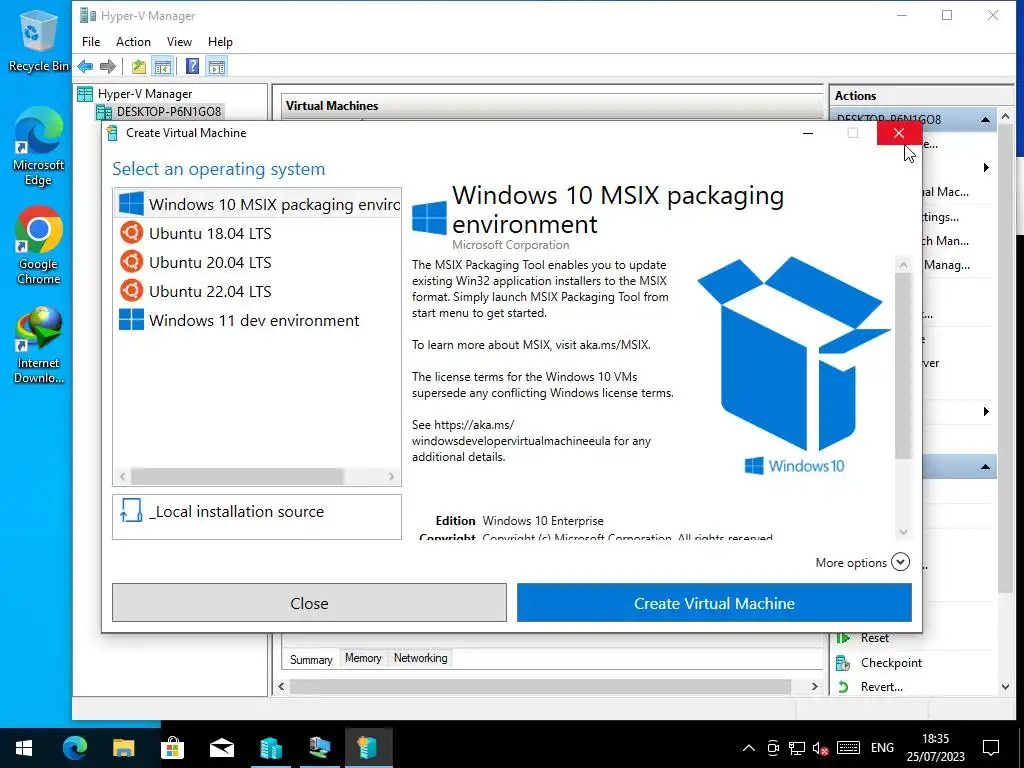Click the Windows 11 dev environment logo icon
The image size is (1024, 768).
(131, 320)
